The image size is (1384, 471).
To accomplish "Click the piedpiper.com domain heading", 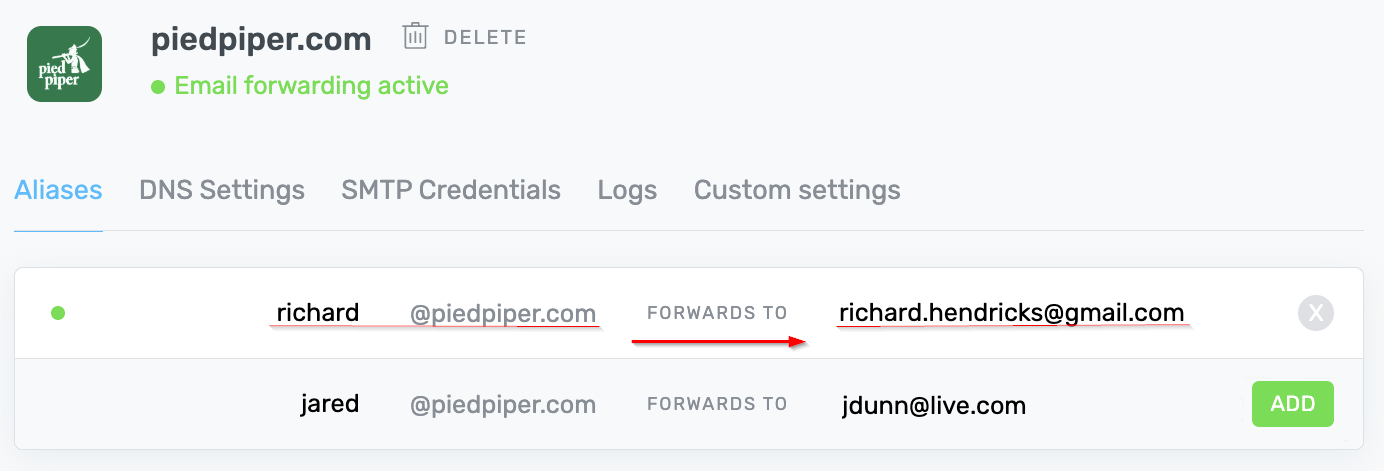I will [261, 40].
